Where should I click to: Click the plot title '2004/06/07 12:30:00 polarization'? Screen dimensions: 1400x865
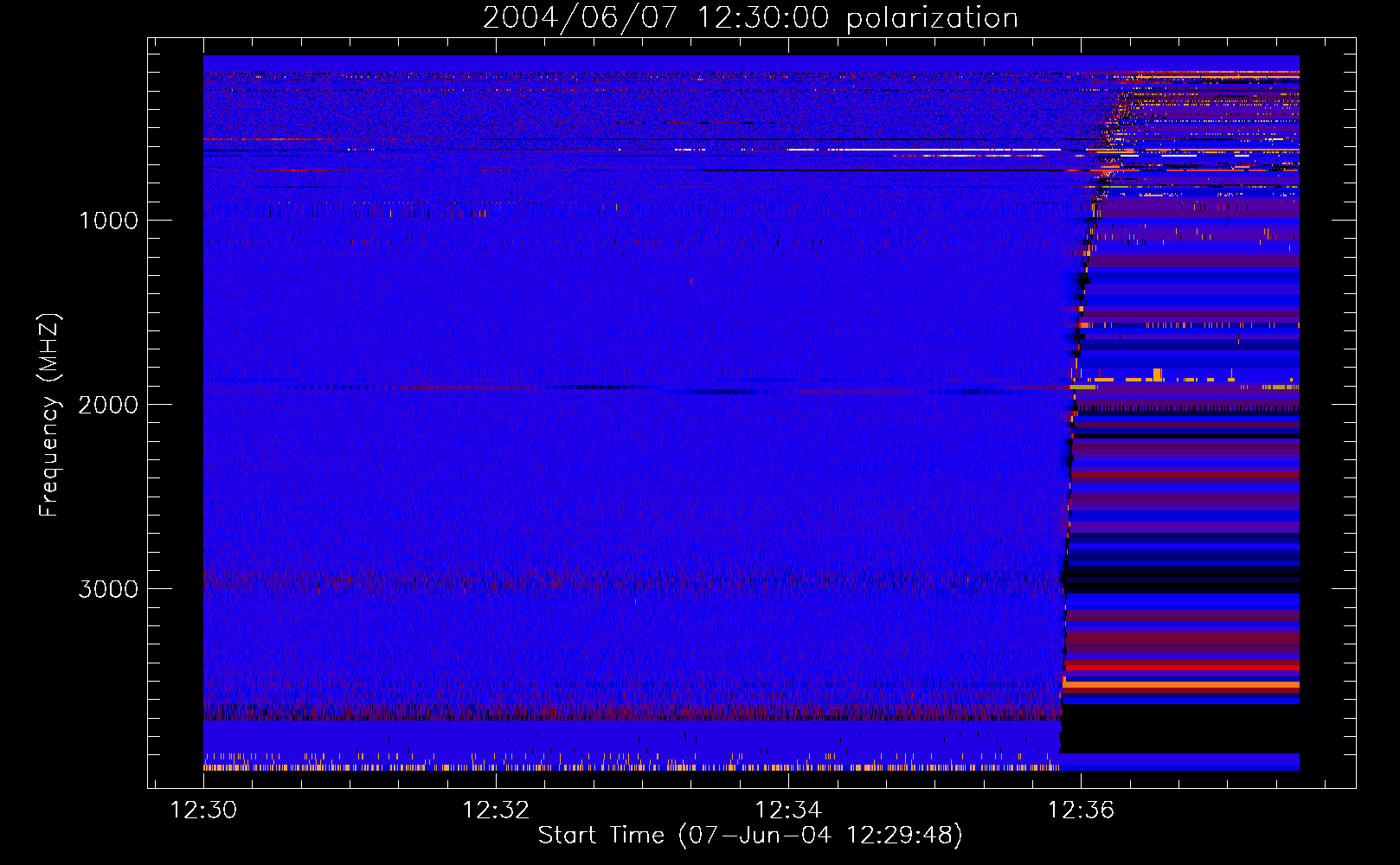point(750,17)
